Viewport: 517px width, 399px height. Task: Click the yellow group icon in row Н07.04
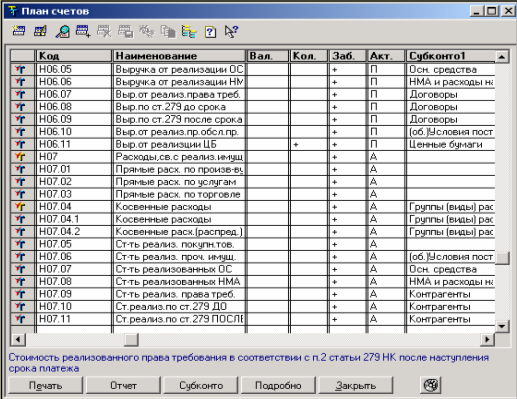tap(20, 206)
